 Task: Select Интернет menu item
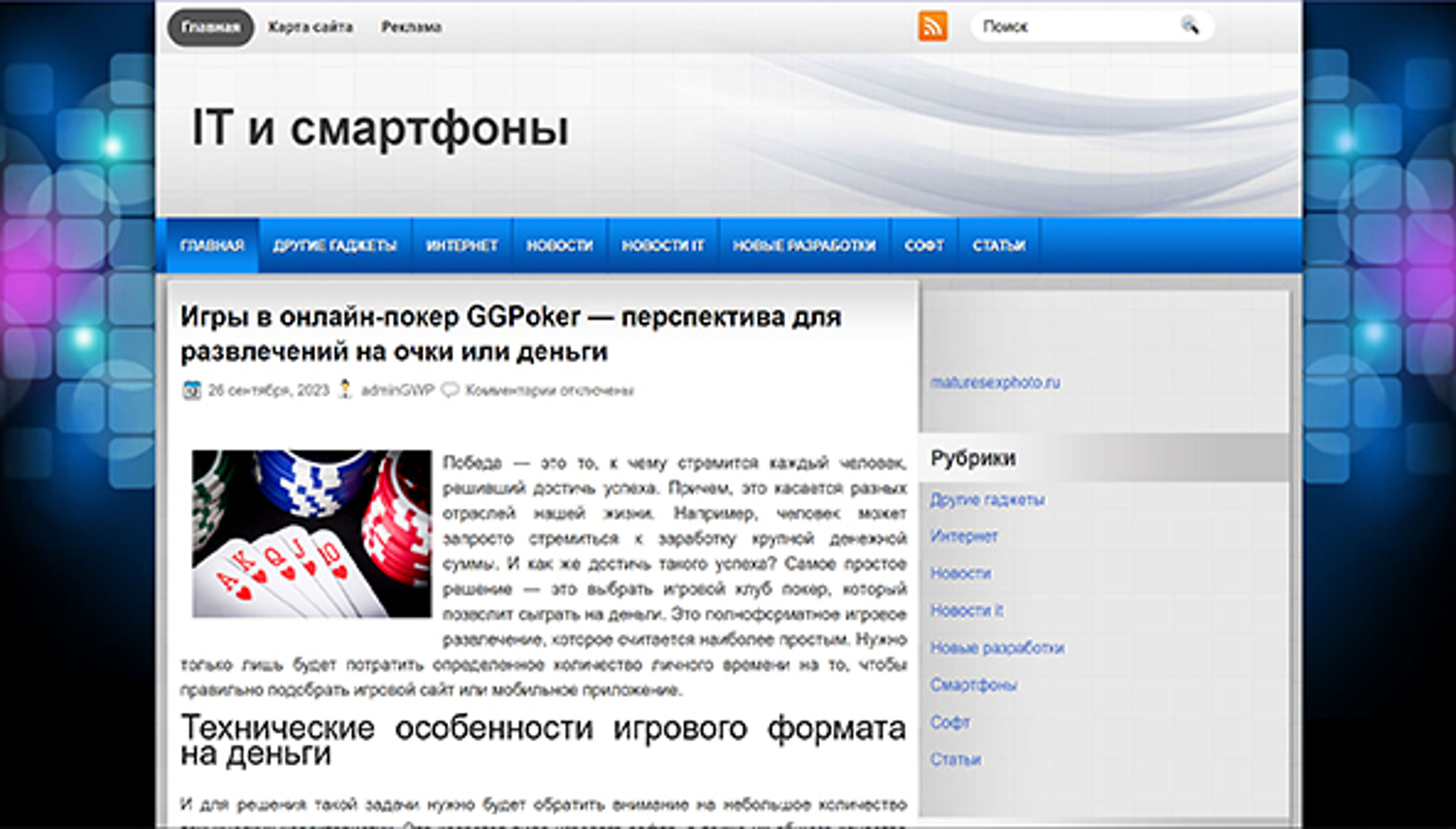(x=461, y=245)
